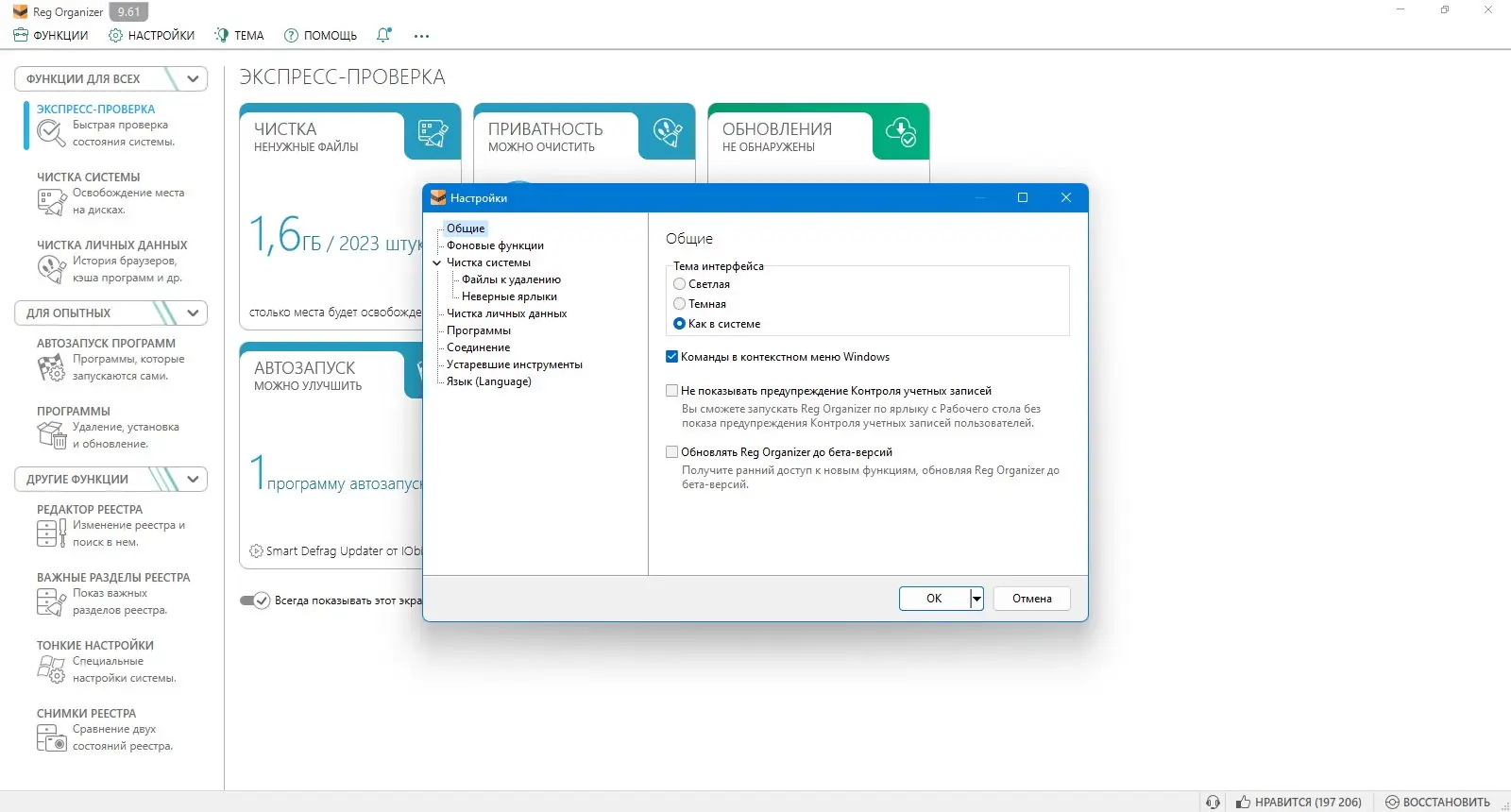Click the Экспресс-проверка sidebar icon
Screen dimensions: 1511x812
[x=51, y=133]
